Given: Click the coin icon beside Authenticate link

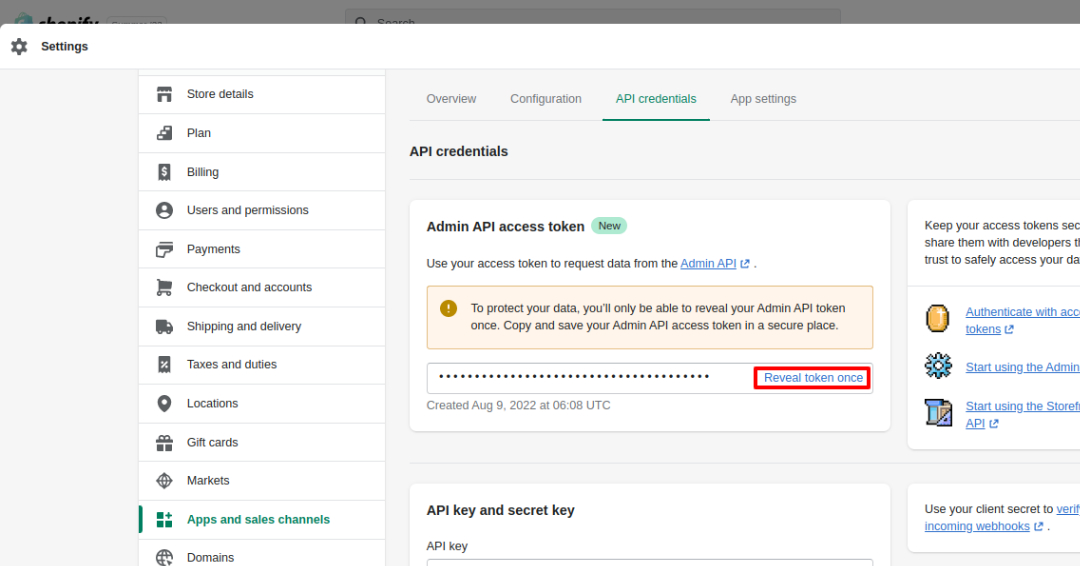Looking at the screenshot, I should click(937, 319).
